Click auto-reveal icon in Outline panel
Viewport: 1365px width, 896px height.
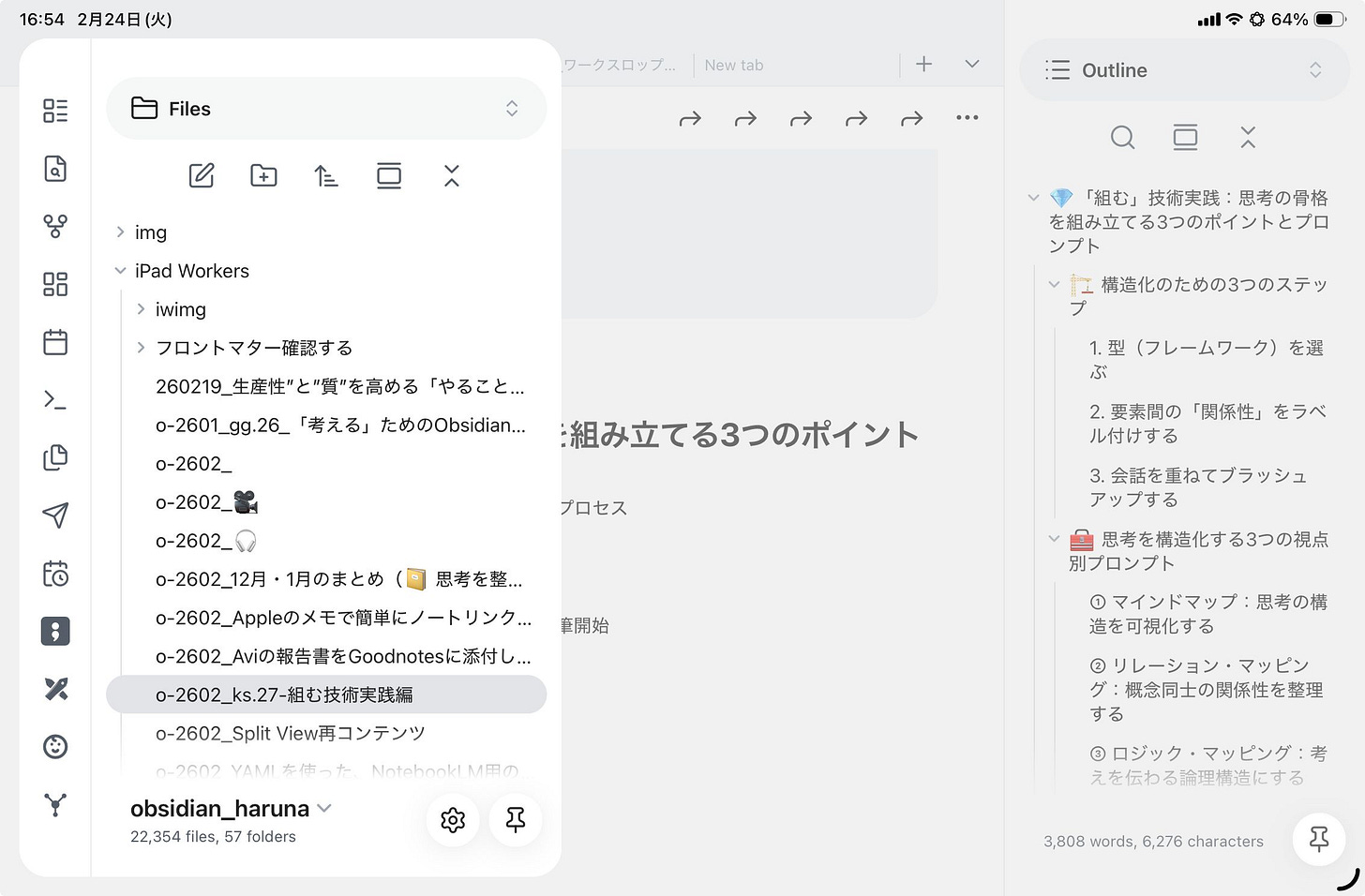pyautogui.click(x=1185, y=138)
